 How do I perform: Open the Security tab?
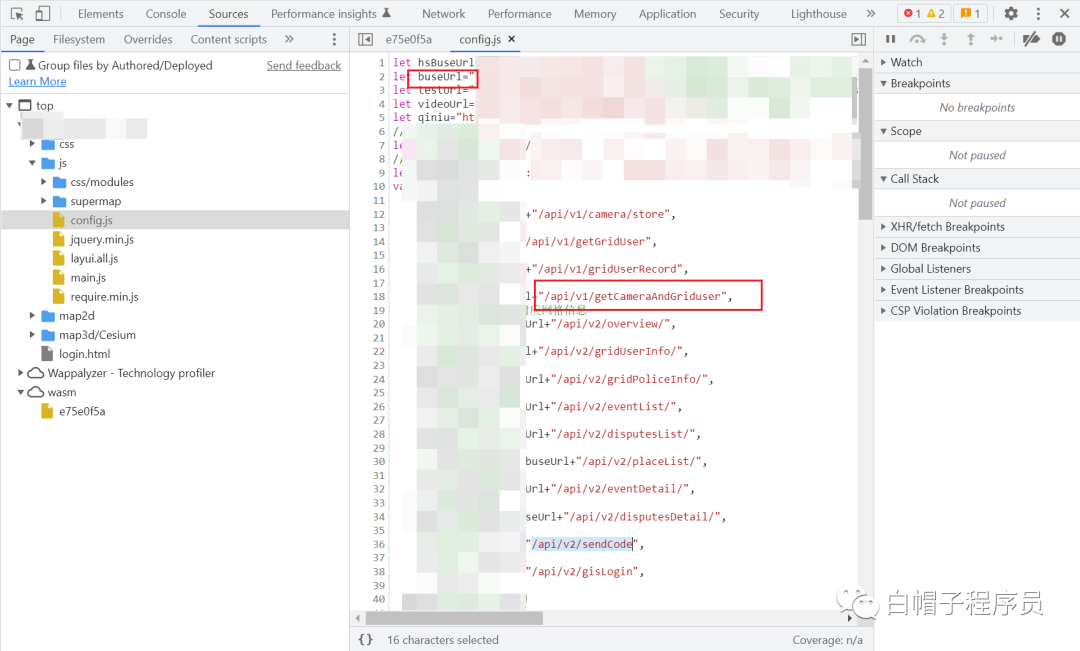point(739,13)
